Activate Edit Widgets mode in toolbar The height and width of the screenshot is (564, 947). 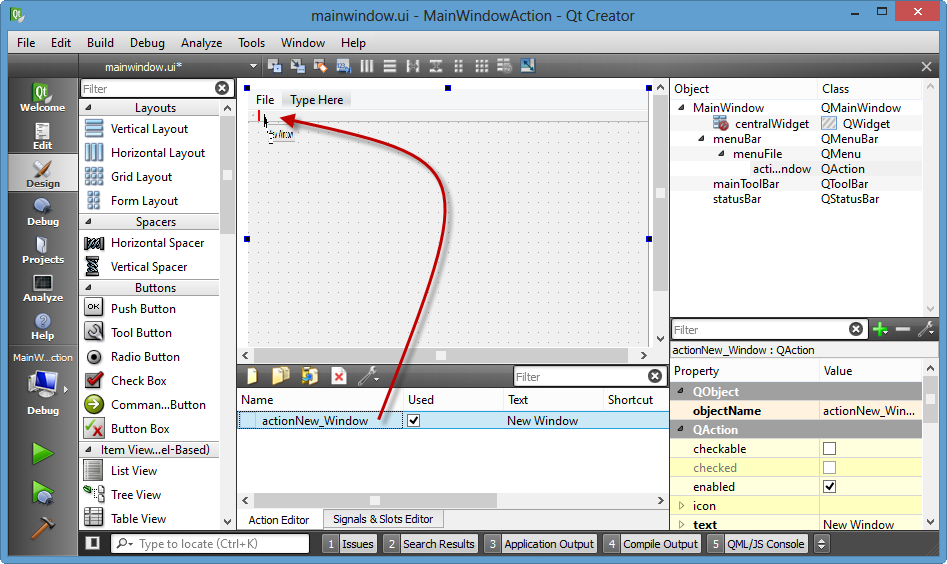[x=275, y=66]
